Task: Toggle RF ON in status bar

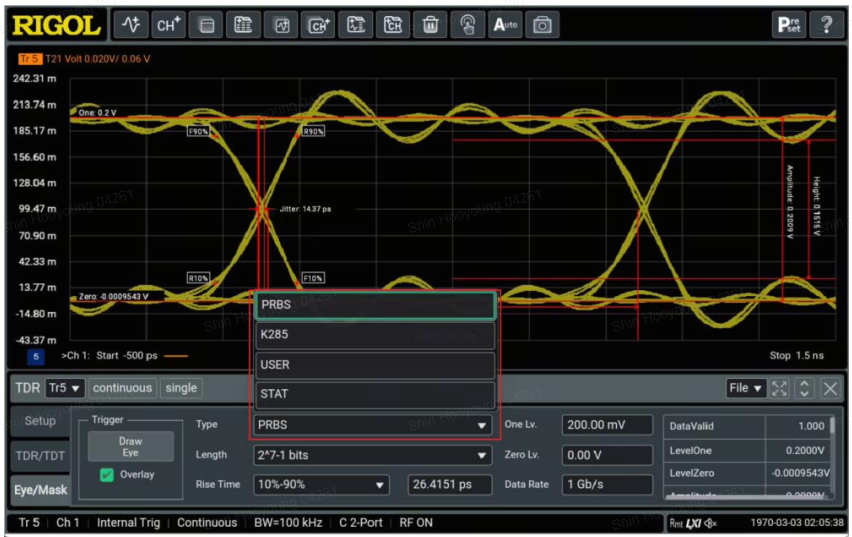Action: [x=416, y=523]
